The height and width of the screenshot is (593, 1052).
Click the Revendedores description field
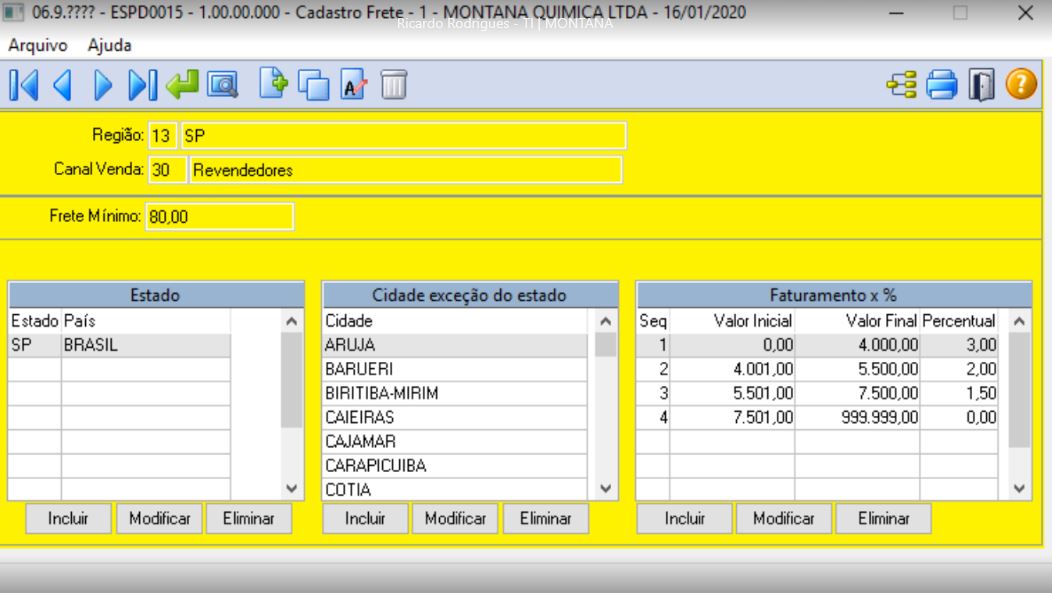(406, 170)
